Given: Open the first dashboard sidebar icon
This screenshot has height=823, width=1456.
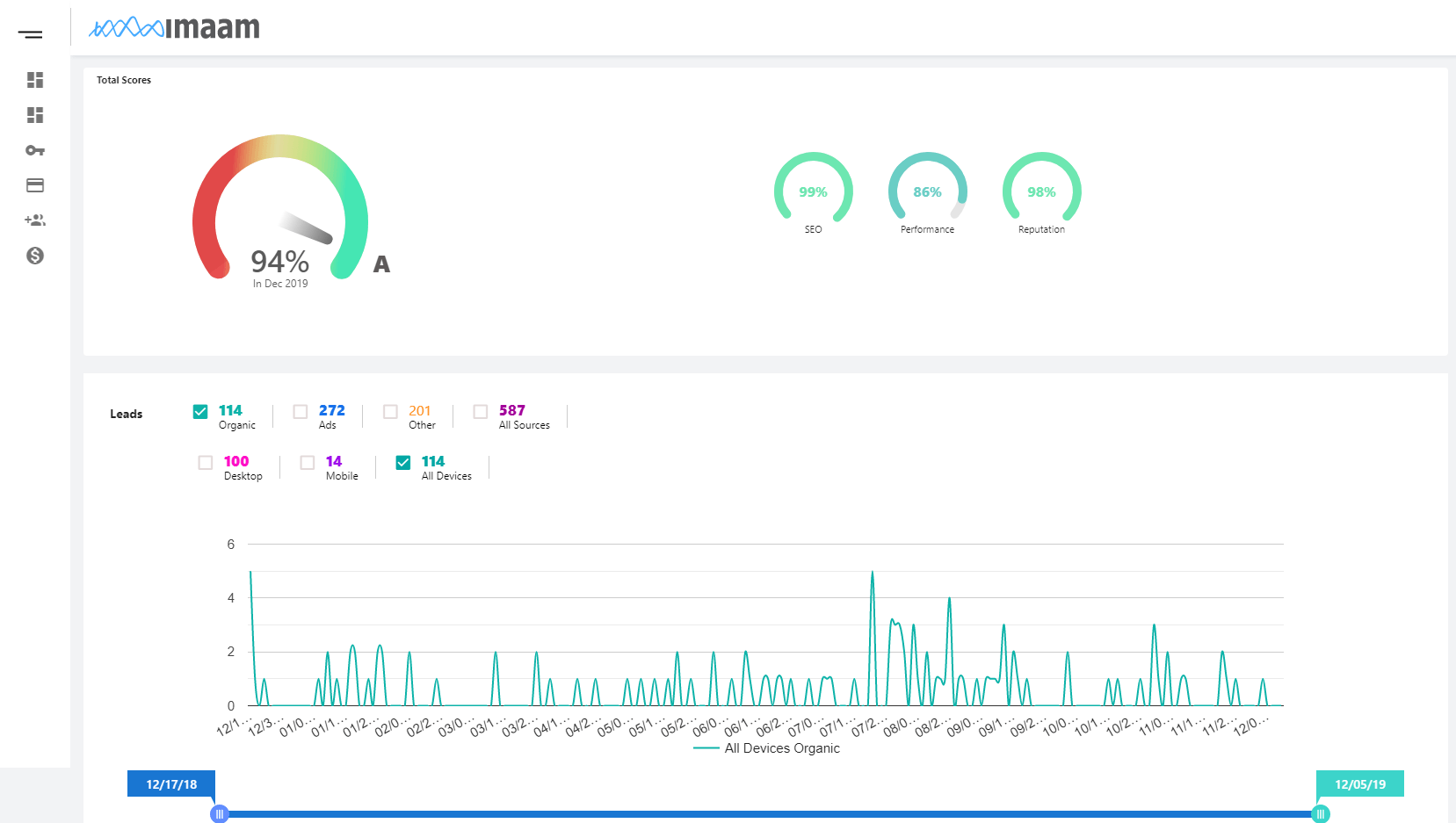Looking at the screenshot, I should [35, 80].
